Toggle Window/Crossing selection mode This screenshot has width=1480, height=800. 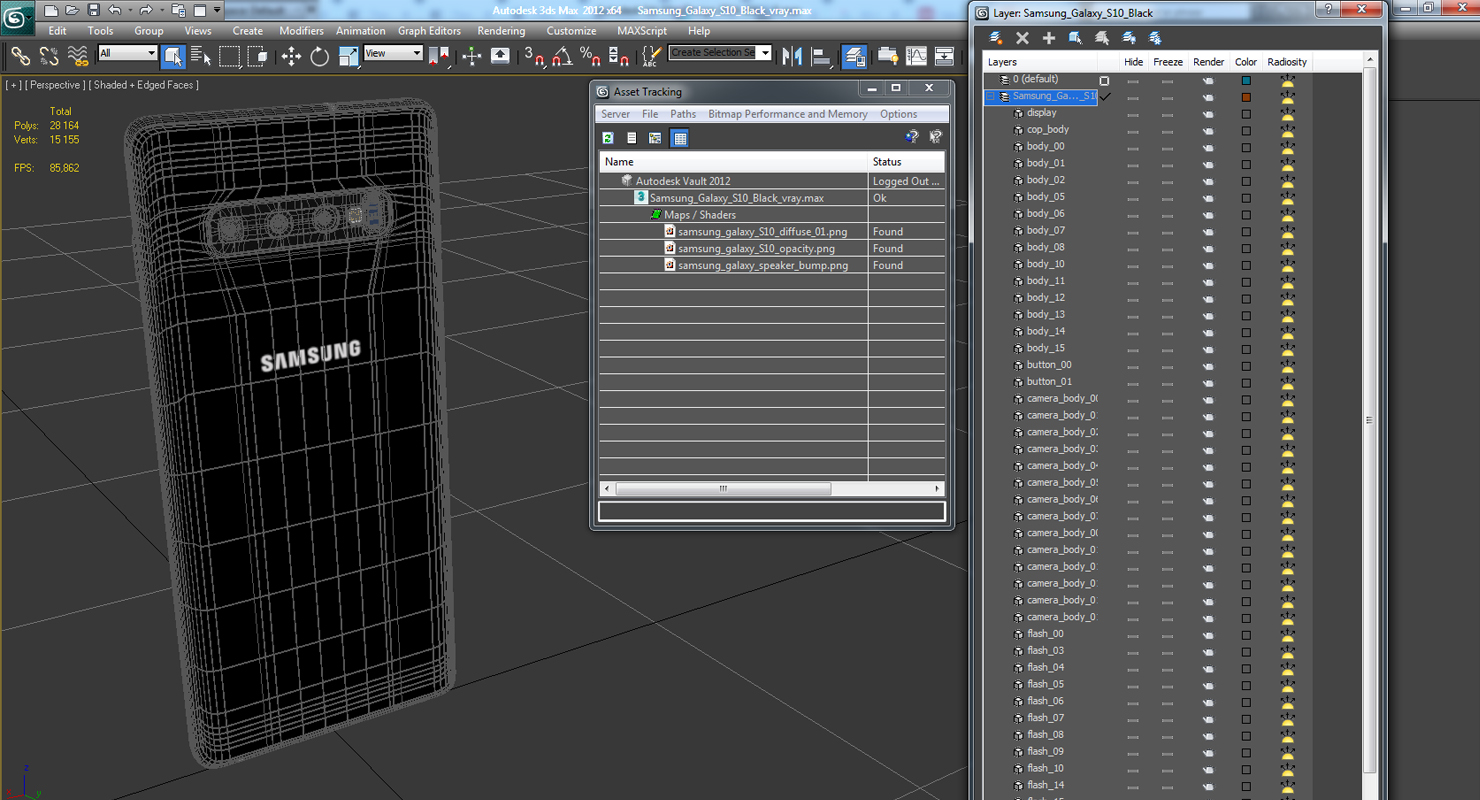(x=257, y=56)
